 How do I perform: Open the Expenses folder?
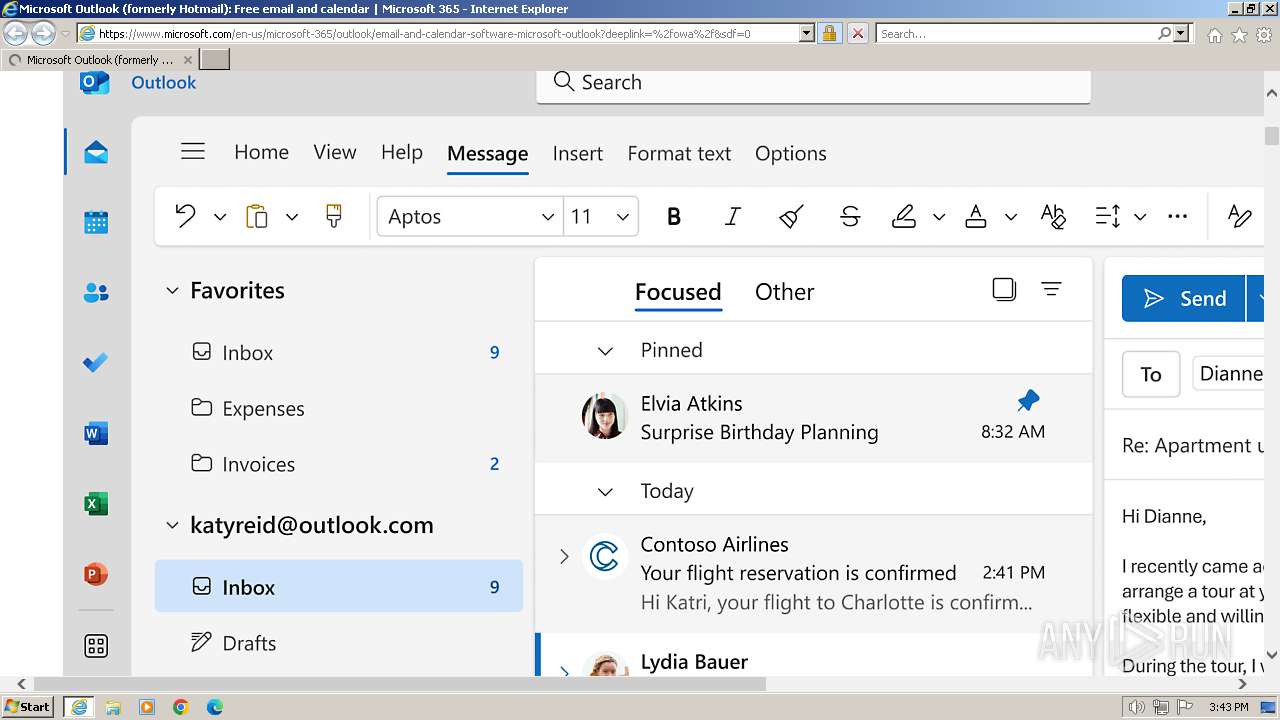(x=339, y=408)
